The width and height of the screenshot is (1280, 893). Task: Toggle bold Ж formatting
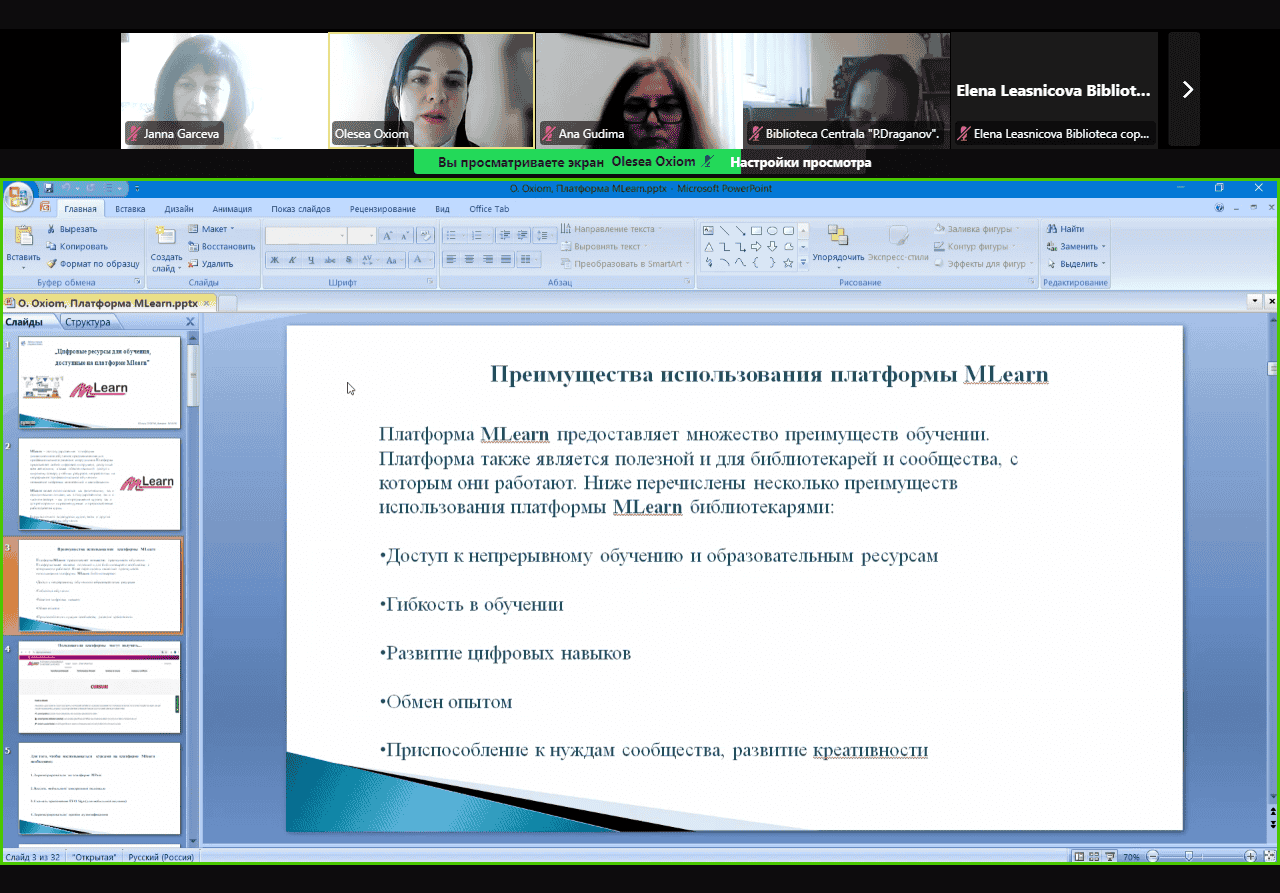coord(273,260)
